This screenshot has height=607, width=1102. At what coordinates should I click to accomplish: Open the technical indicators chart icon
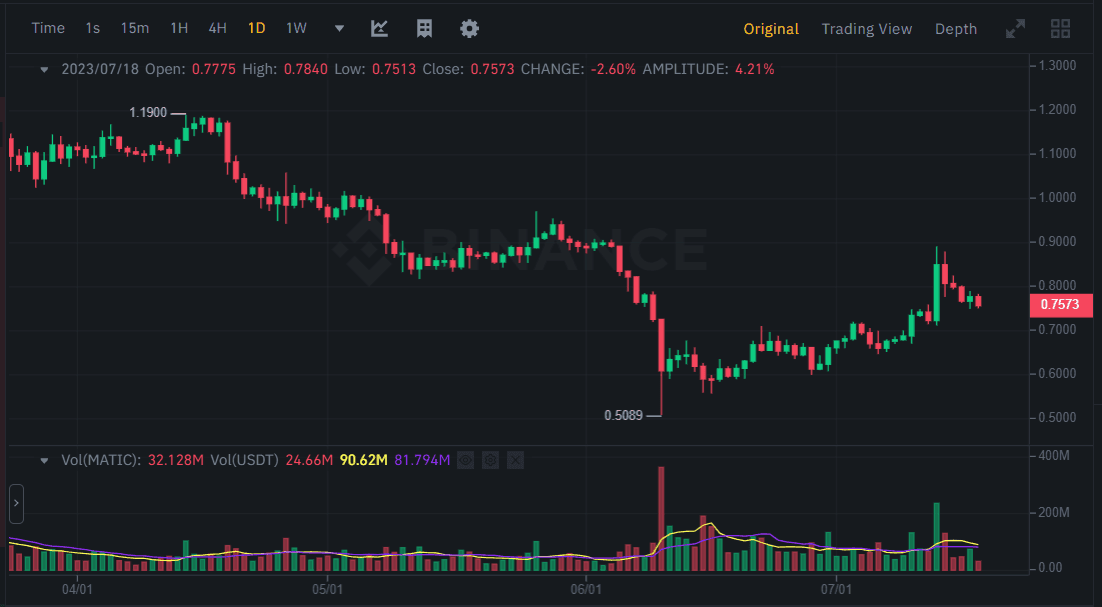379,28
